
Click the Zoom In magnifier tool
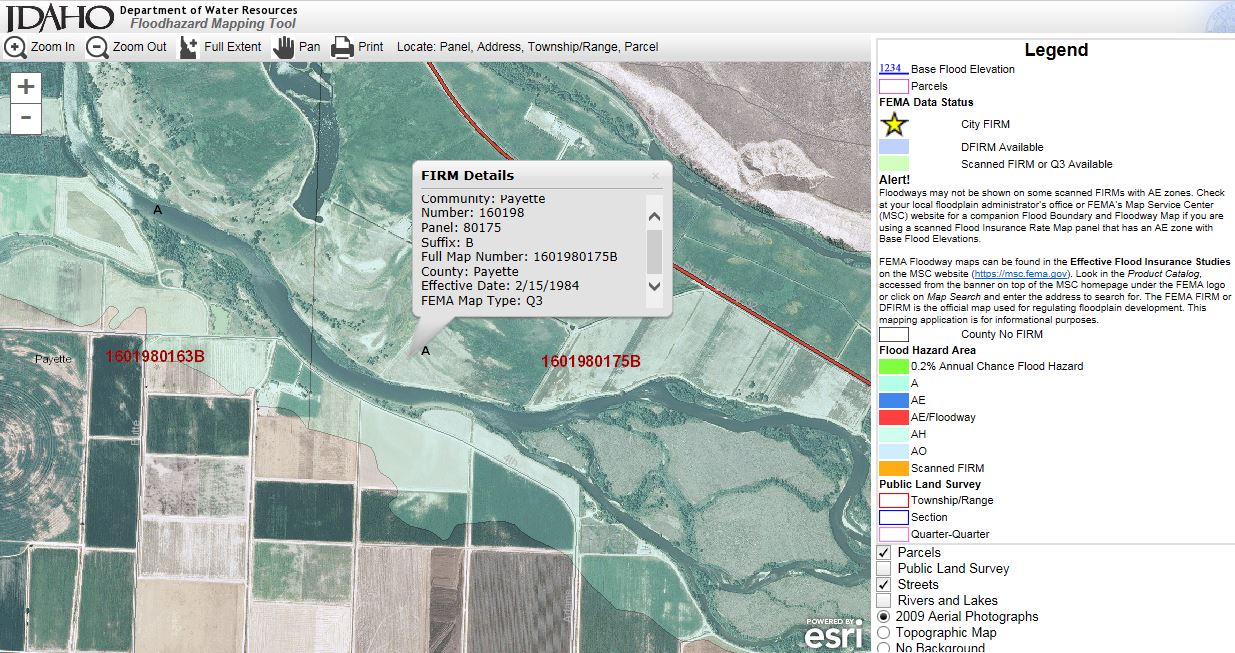[x=17, y=47]
